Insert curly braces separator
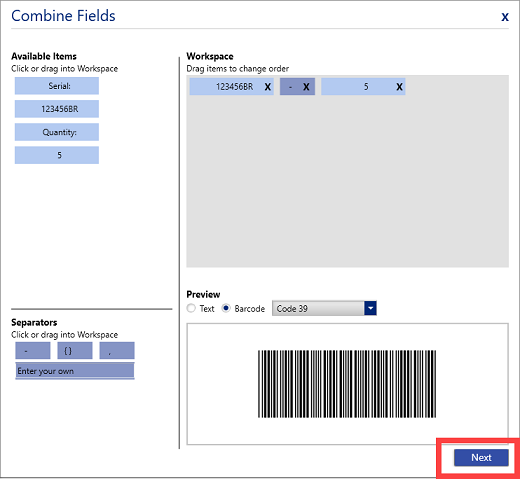 click(75, 351)
